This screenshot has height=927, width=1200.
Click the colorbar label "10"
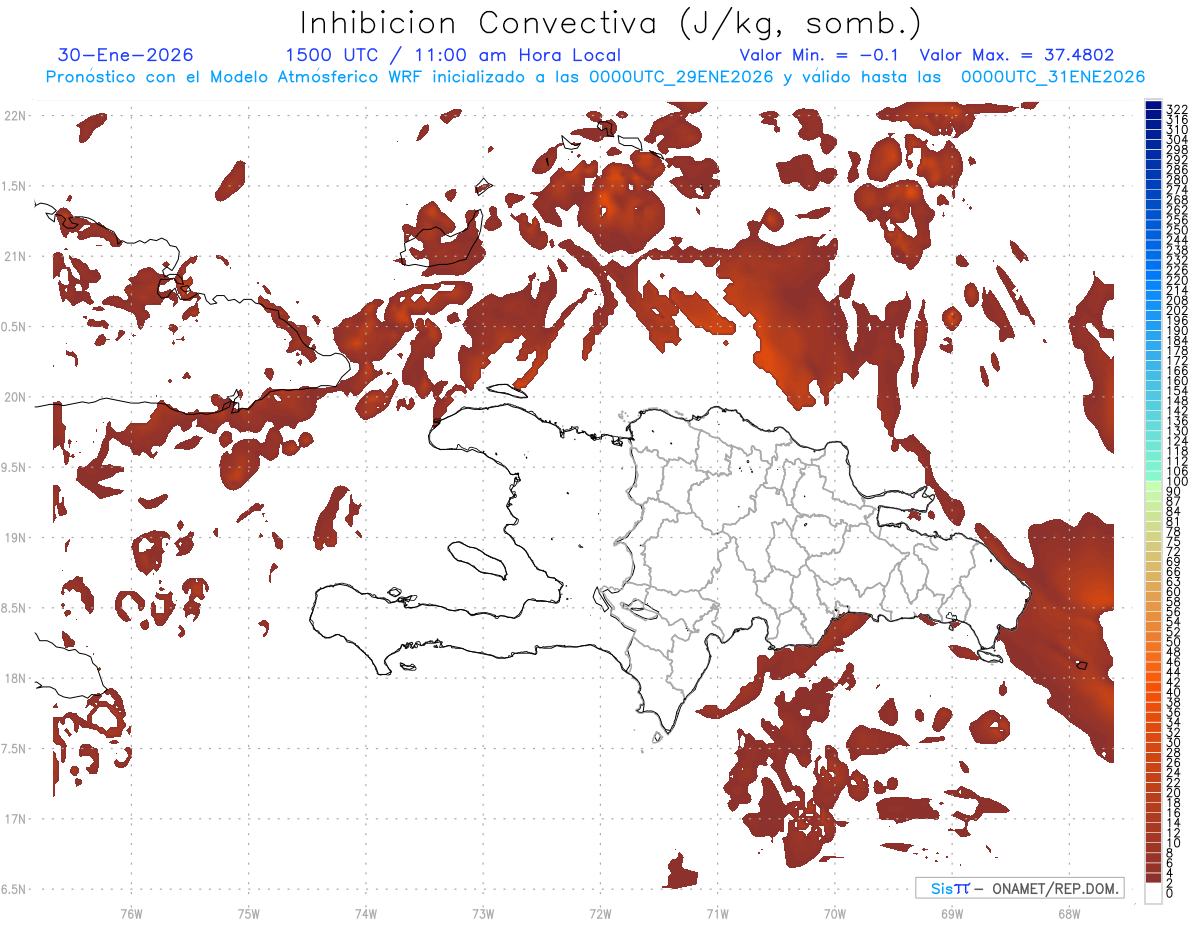coord(1174,843)
